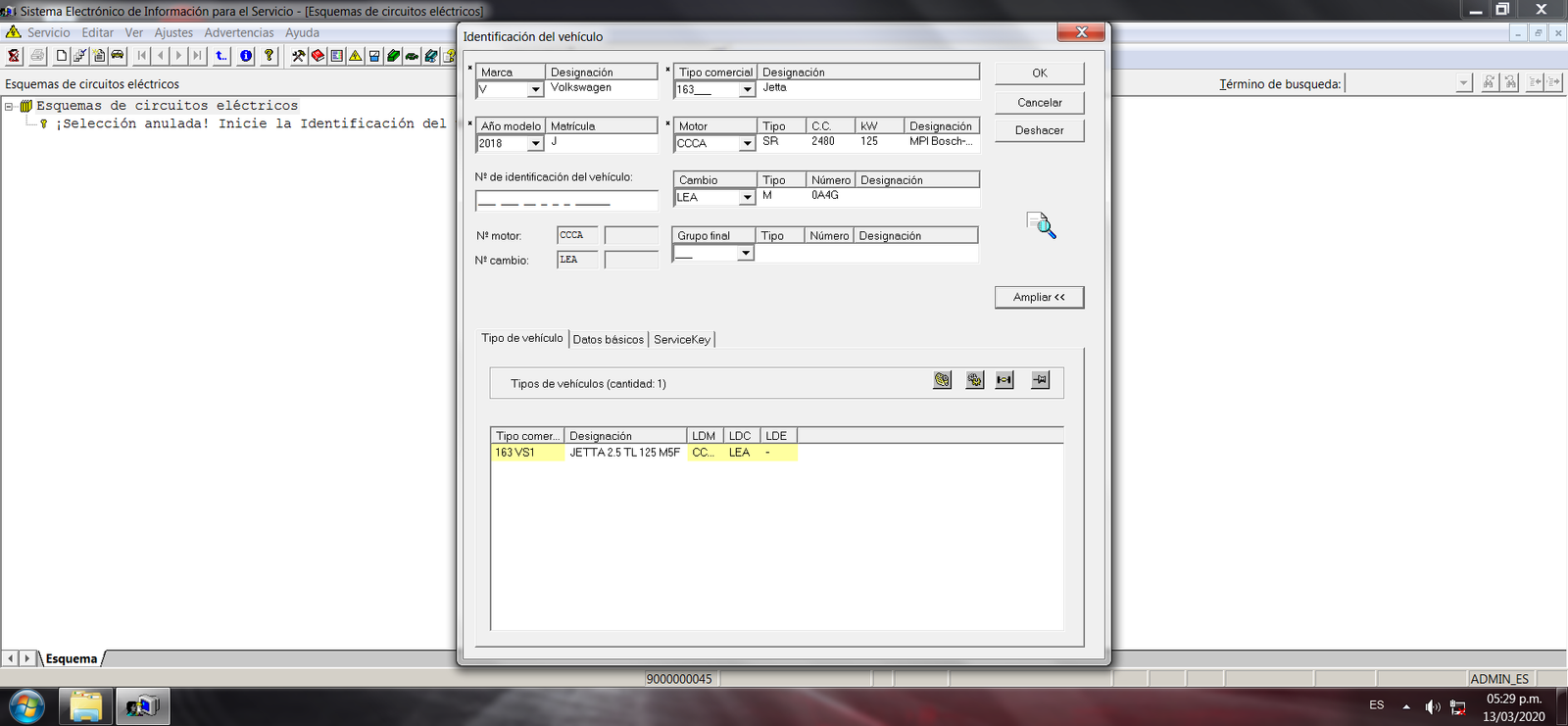Click the go-to-first-page navigation arrow
Viewport: 1568px width, 726px height.
pos(142,56)
